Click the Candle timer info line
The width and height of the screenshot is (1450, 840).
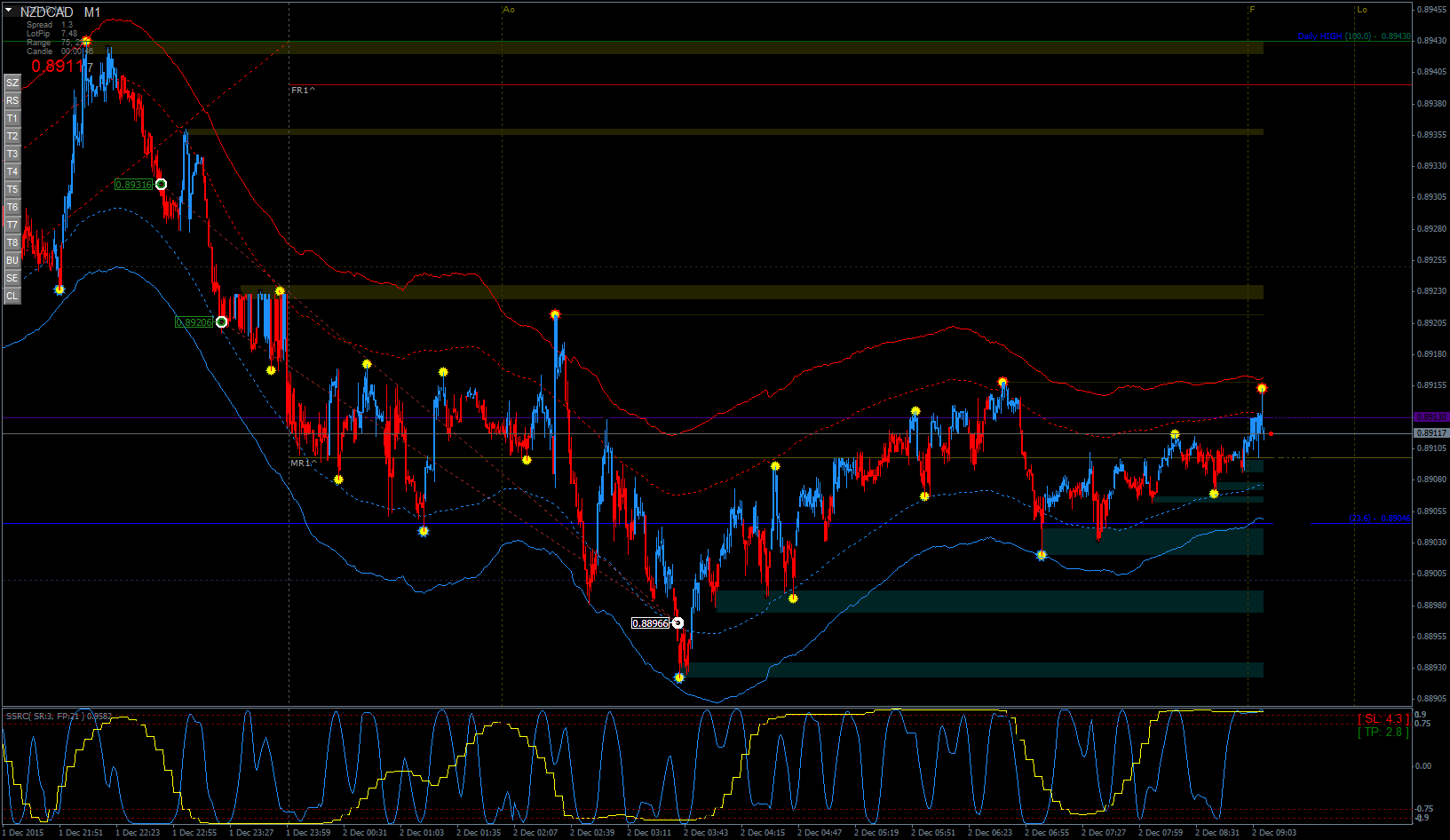tap(59, 52)
